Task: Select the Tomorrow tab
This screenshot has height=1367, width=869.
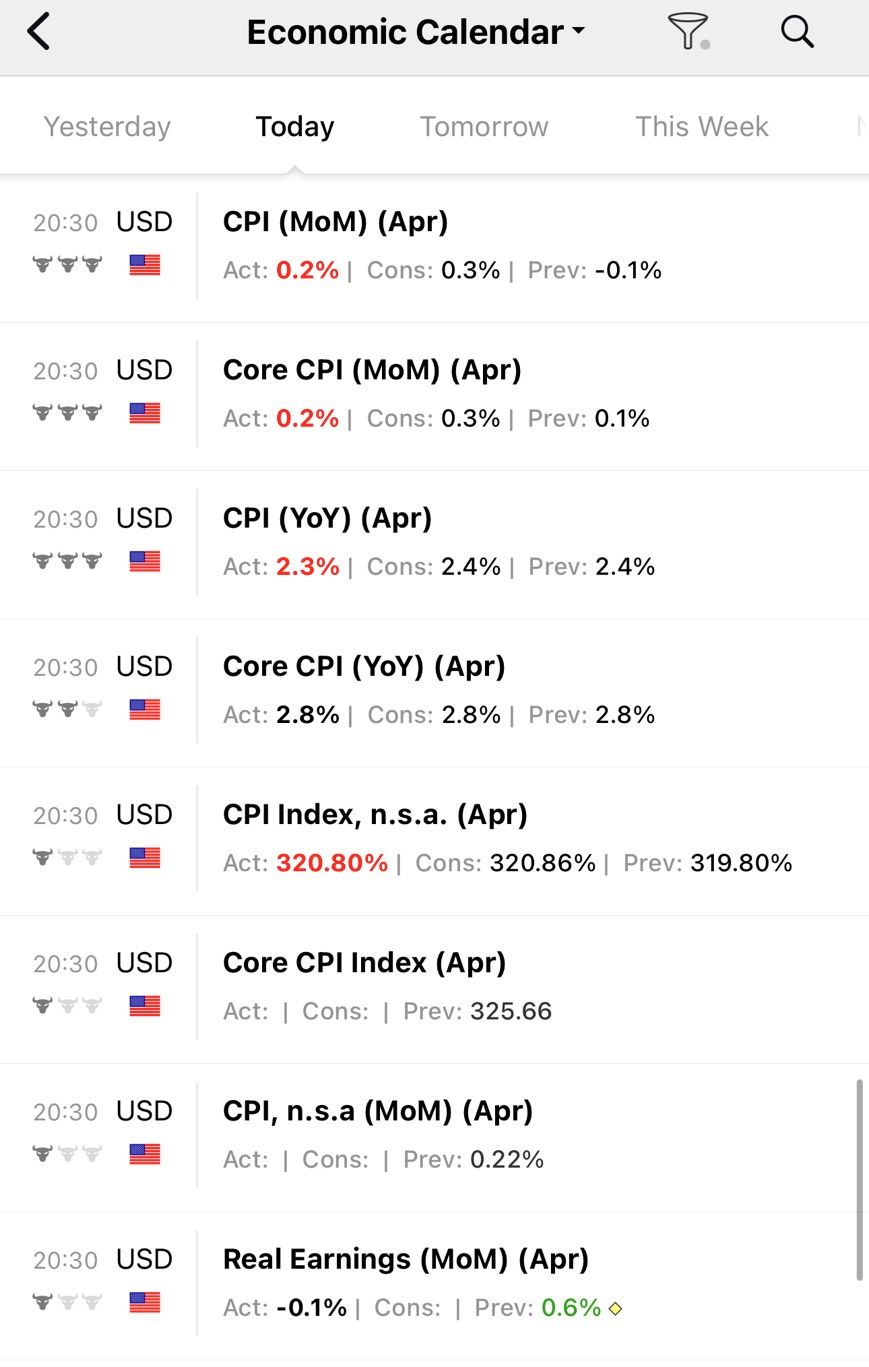Action: click(484, 127)
